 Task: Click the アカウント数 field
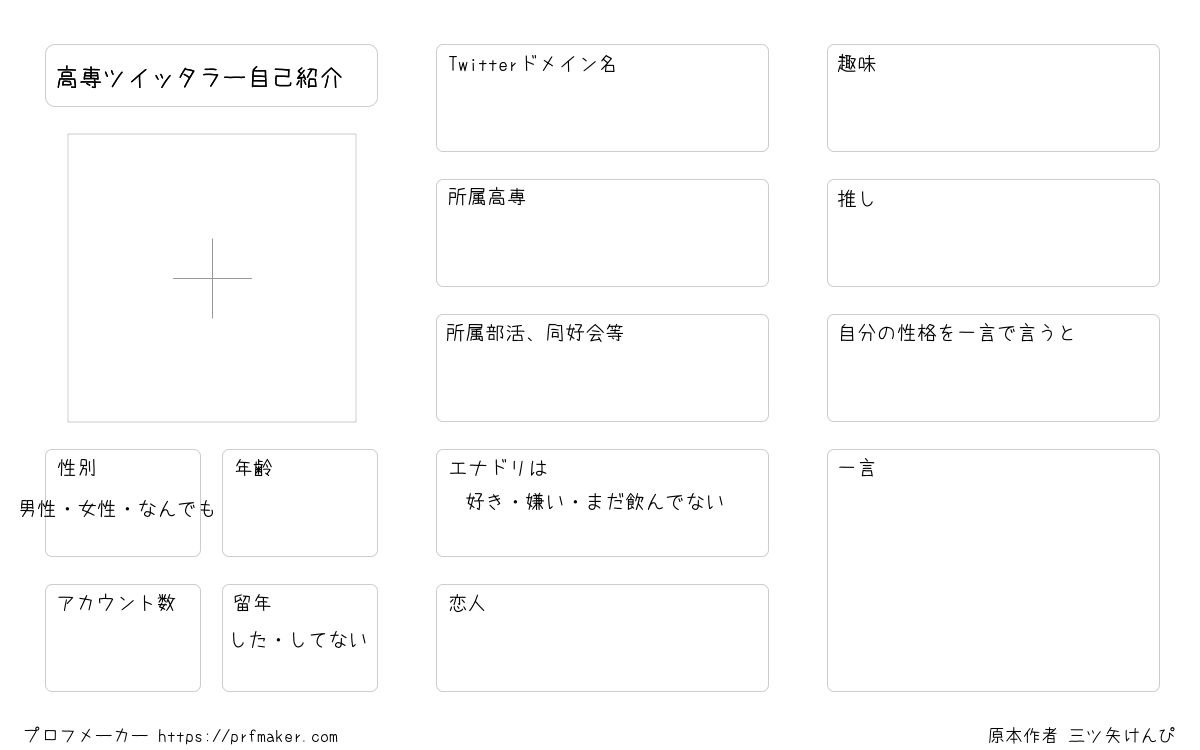point(123,638)
